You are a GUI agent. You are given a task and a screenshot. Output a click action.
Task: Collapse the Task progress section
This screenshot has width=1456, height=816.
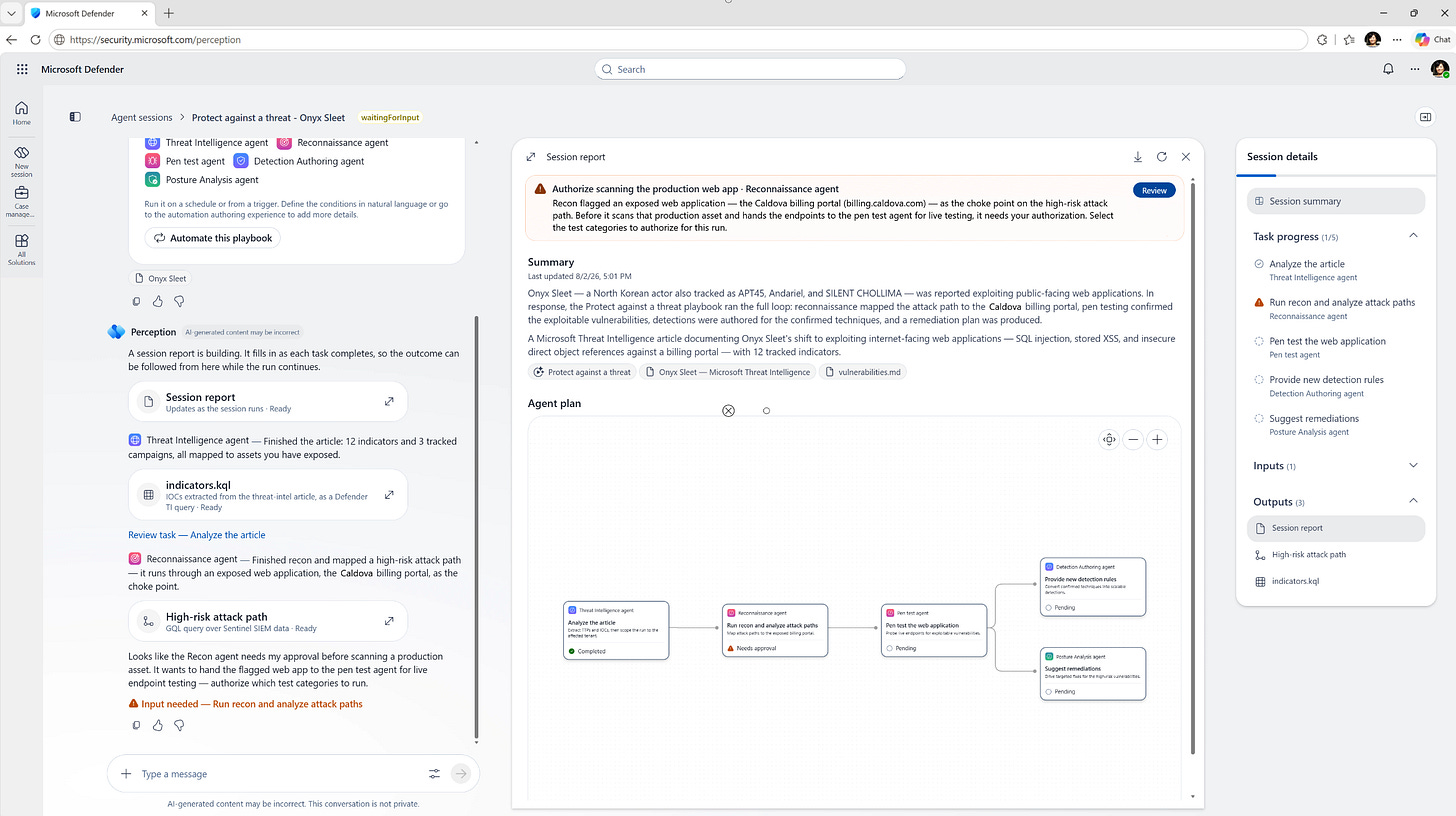click(x=1413, y=236)
